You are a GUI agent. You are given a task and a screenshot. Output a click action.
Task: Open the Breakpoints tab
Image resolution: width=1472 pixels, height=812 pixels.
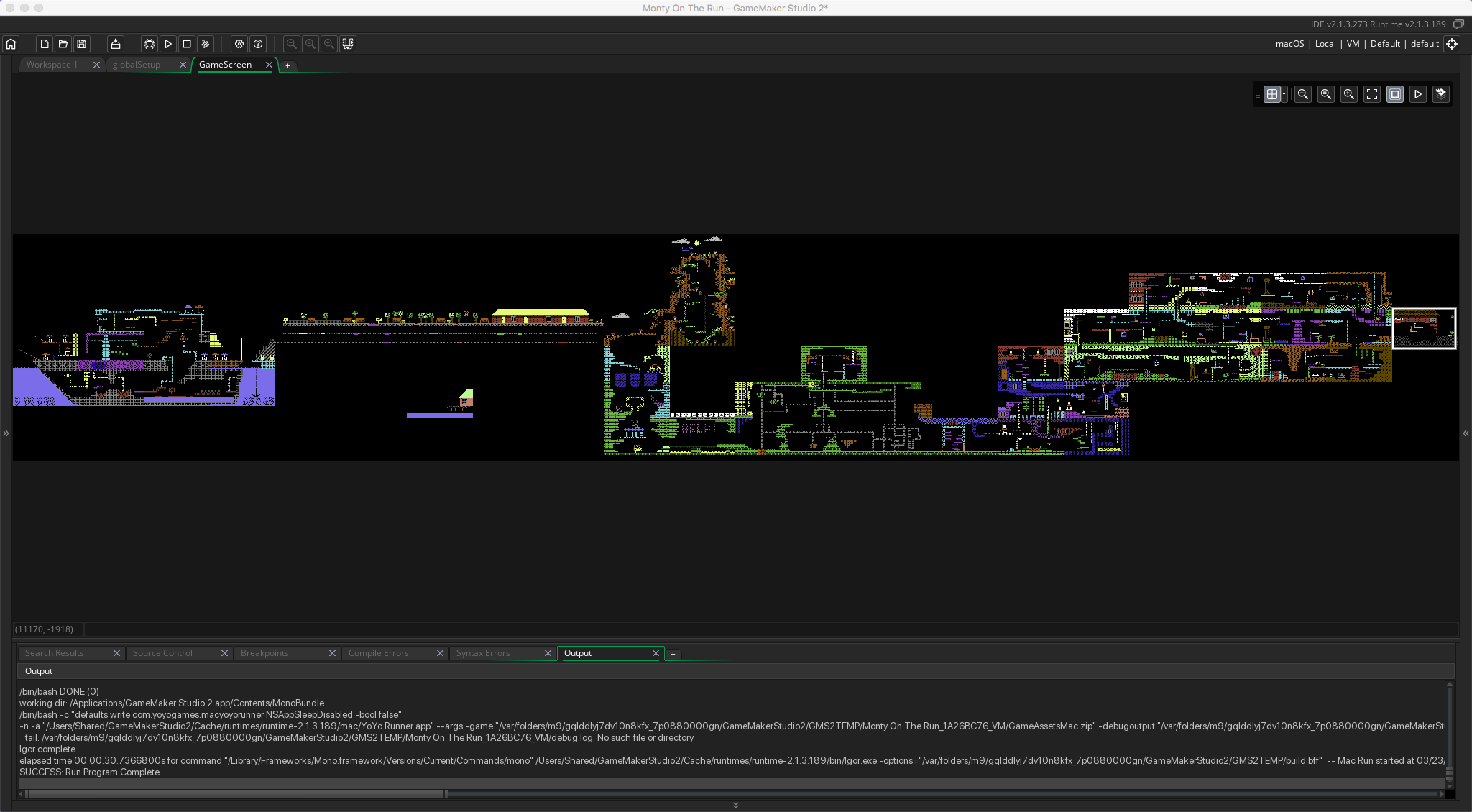click(x=264, y=653)
